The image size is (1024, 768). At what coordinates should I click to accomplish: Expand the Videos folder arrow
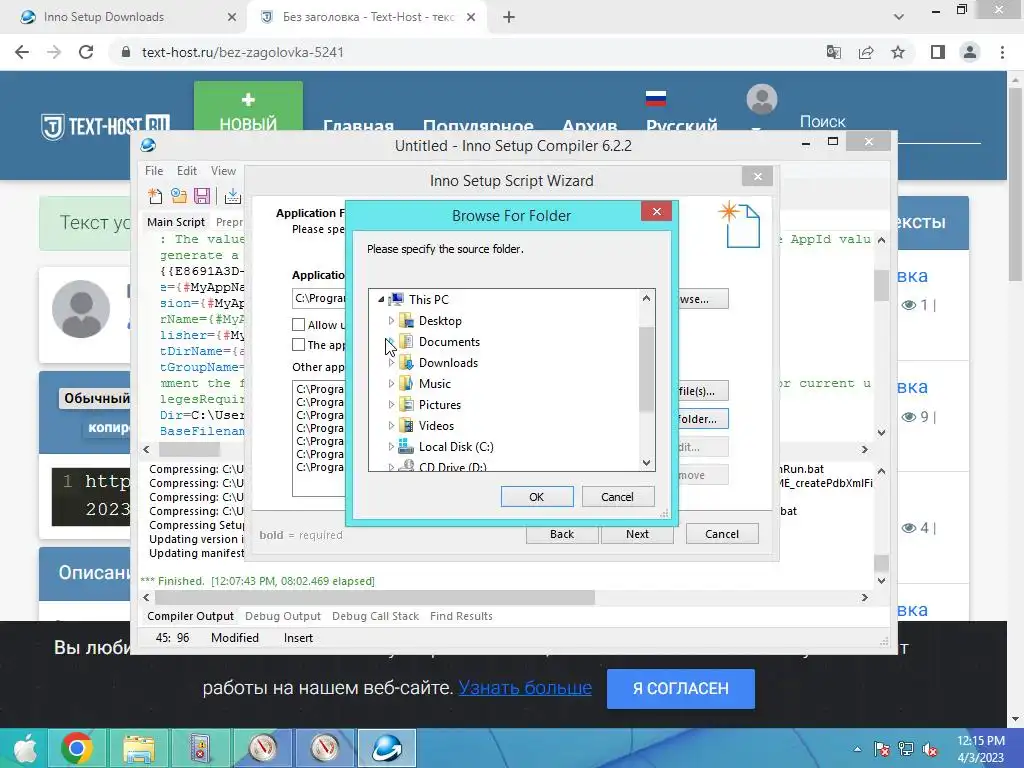(391, 425)
